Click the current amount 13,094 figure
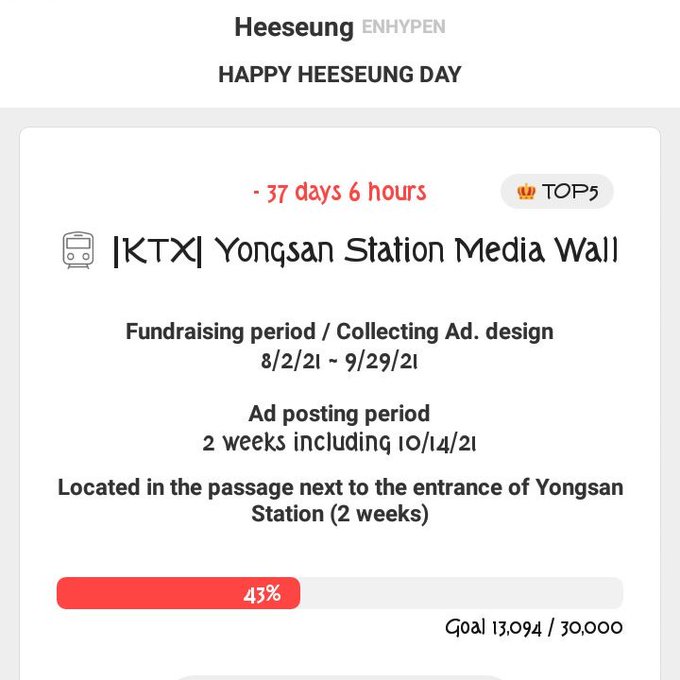This screenshot has width=680, height=680. point(517,628)
